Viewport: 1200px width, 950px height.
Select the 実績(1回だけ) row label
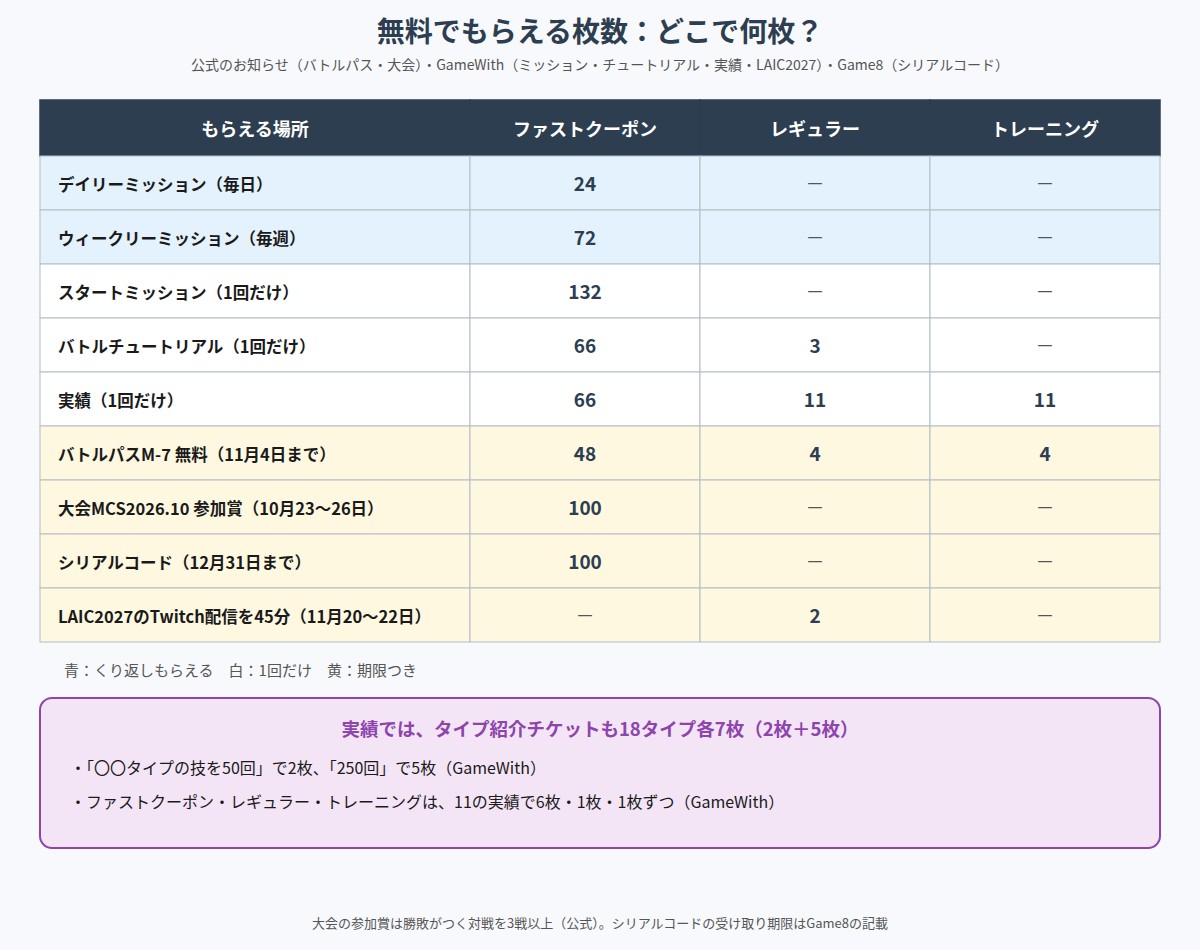tap(117, 400)
